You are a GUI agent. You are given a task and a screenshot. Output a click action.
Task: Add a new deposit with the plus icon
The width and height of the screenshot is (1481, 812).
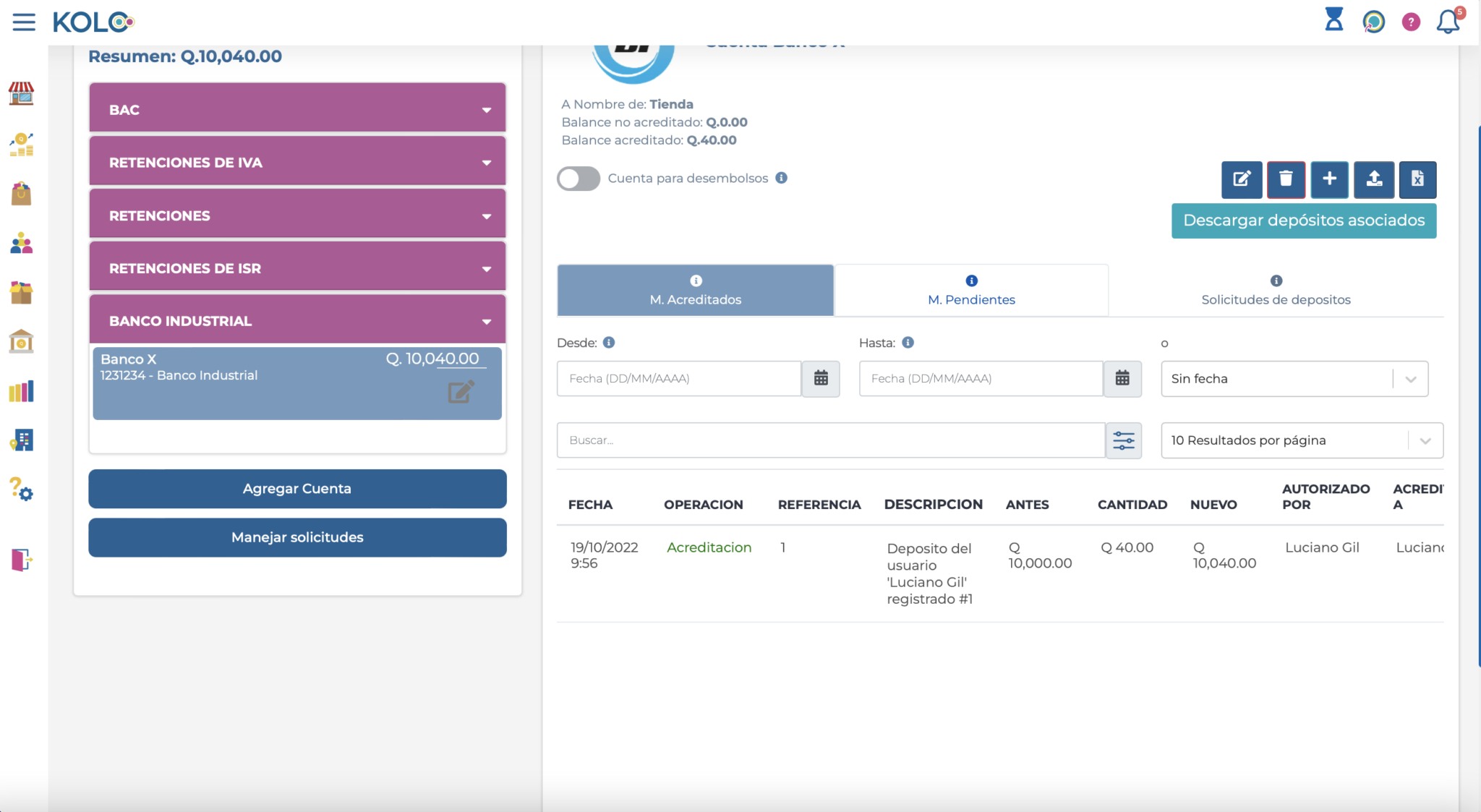1330,180
